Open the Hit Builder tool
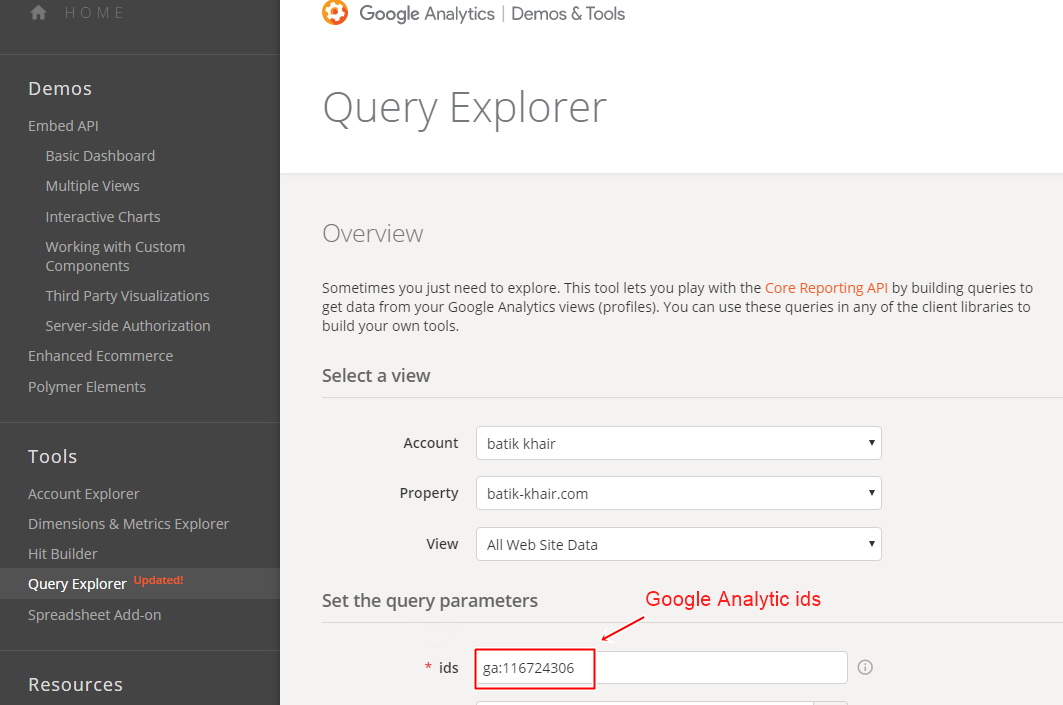This screenshot has width=1063, height=705. point(62,554)
